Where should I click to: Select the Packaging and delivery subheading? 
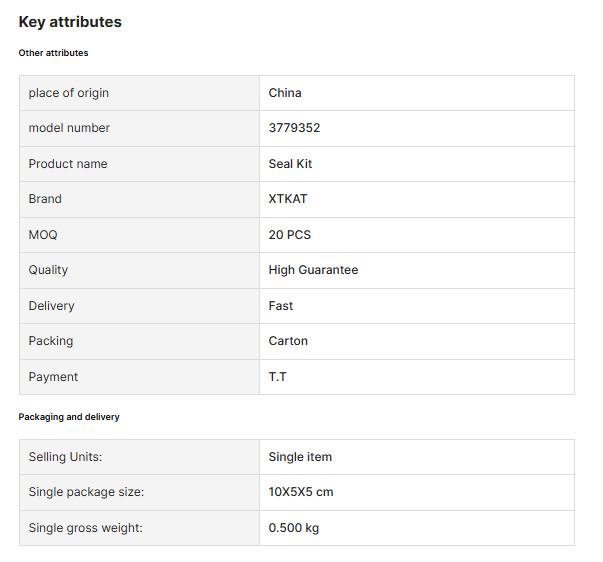(x=69, y=417)
